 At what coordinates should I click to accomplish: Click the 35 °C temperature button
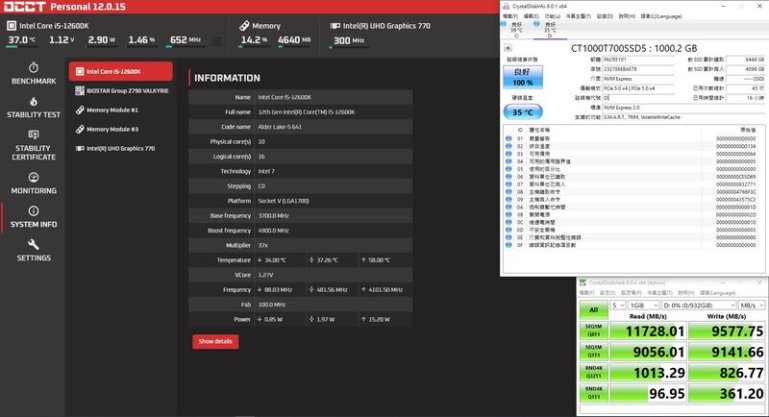pos(523,112)
